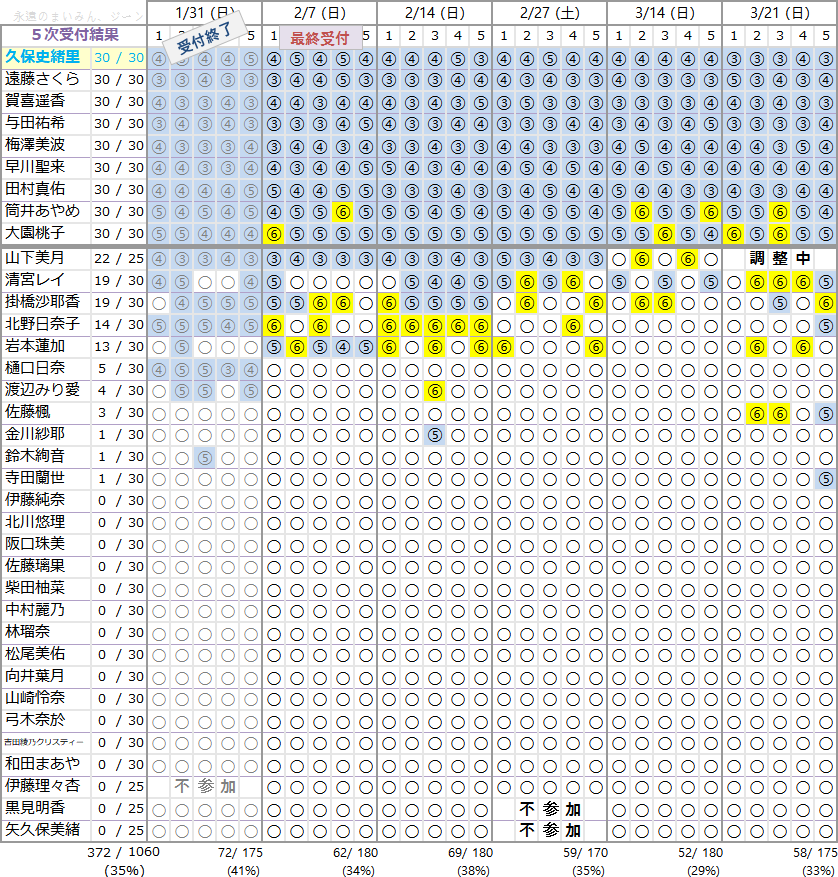The width and height of the screenshot is (838, 877).
Task: Click the highlighted 30 / 30 count for 久保史緒里
Action: coord(119,57)
